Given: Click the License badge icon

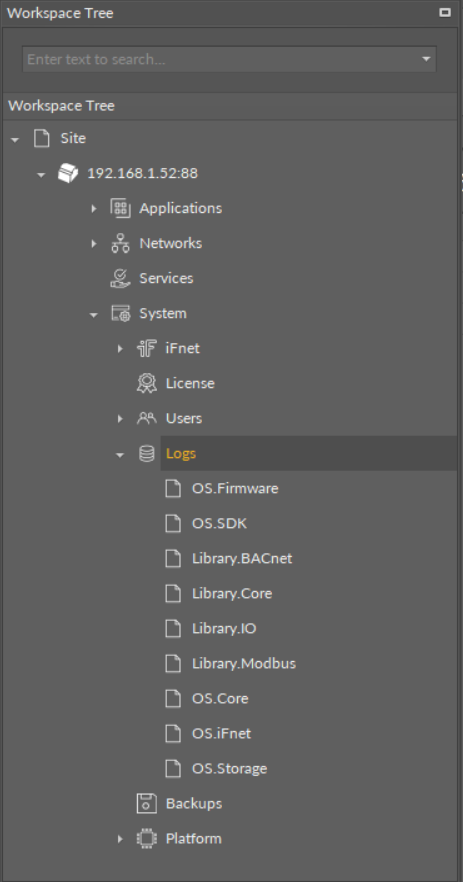Looking at the screenshot, I should point(146,383).
